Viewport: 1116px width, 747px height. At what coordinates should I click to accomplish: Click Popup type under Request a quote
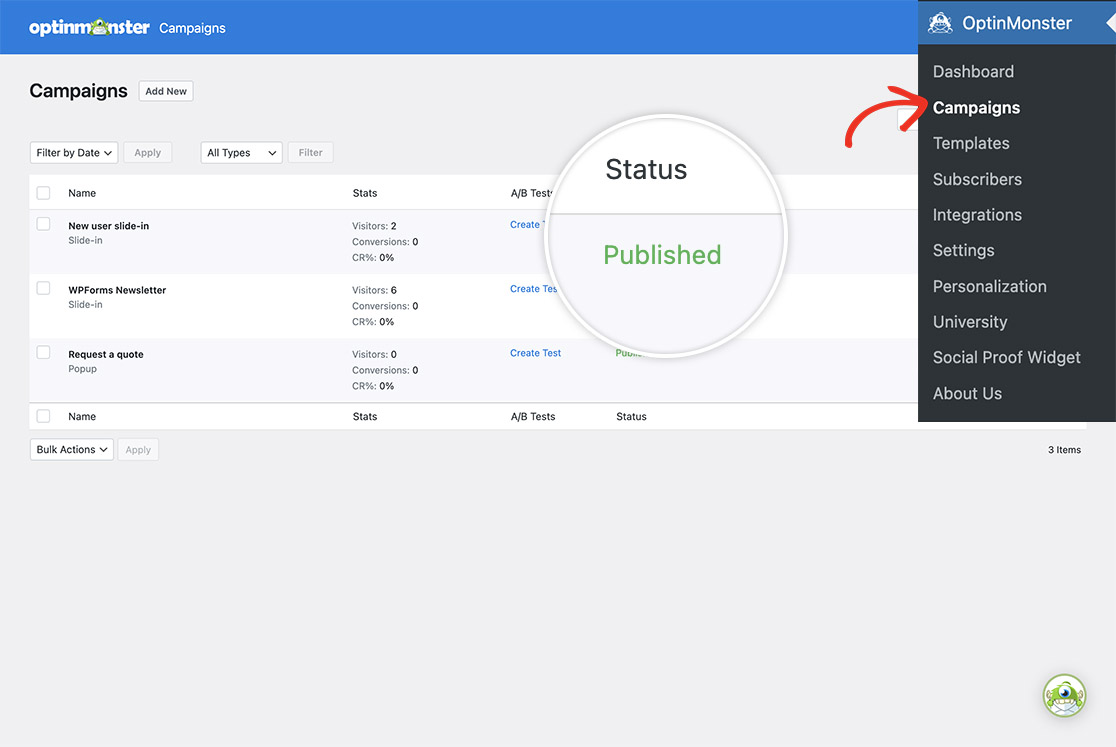coord(83,369)
